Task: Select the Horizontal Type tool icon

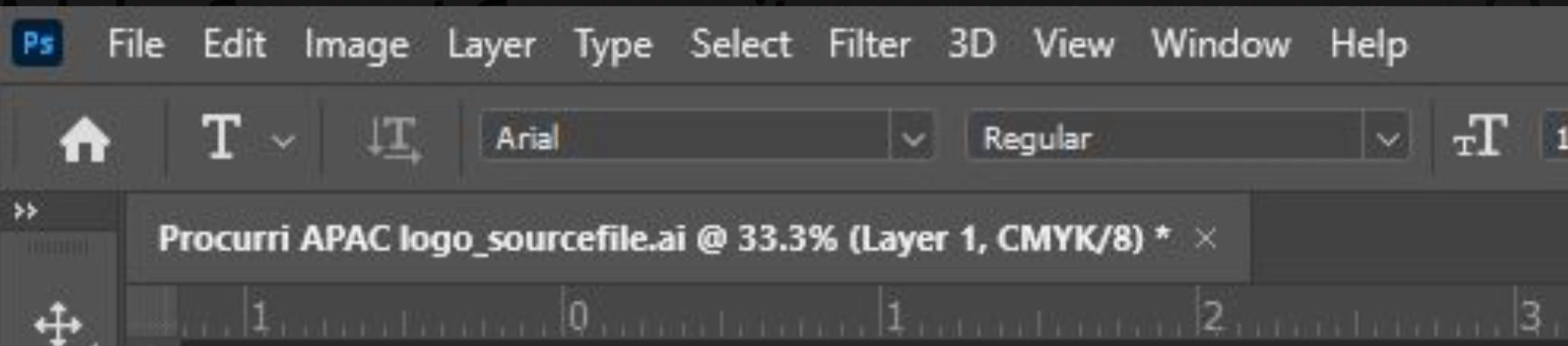Action: point(222,138)
